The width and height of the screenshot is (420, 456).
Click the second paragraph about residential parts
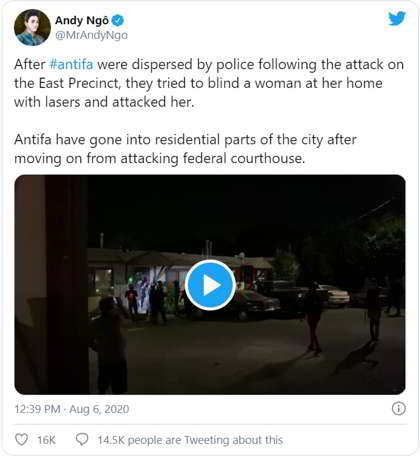point(185,149)
